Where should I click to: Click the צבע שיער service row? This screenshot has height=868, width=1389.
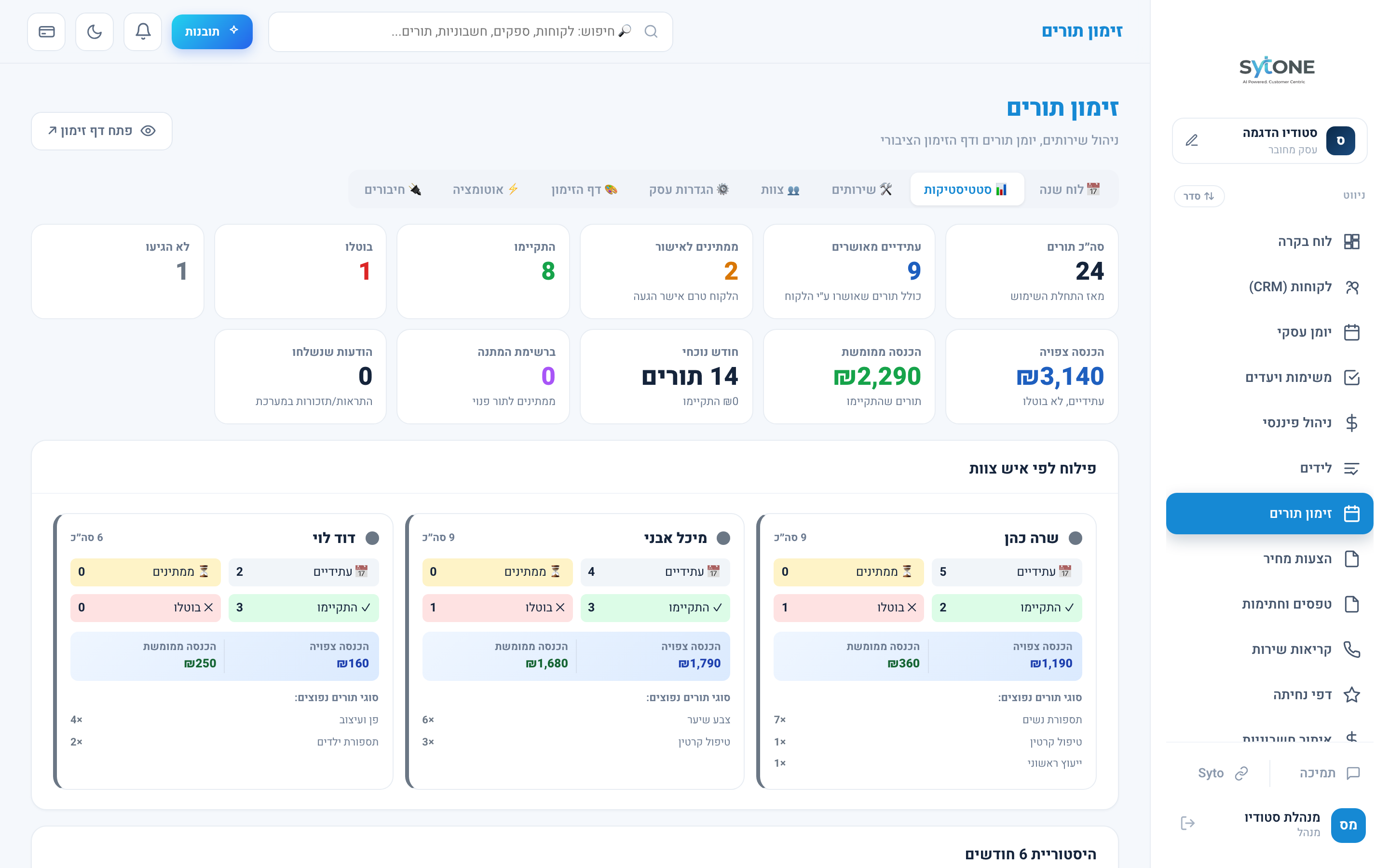click(576, 719)
